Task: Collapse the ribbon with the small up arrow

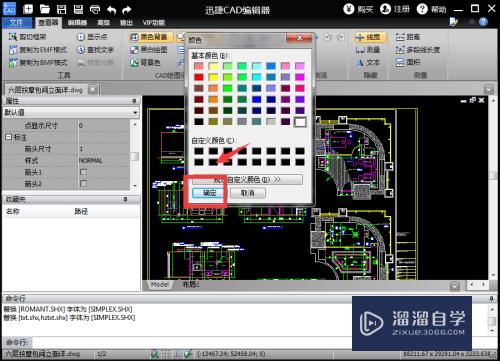Action: pyautogui.click(x=472, y=22)
